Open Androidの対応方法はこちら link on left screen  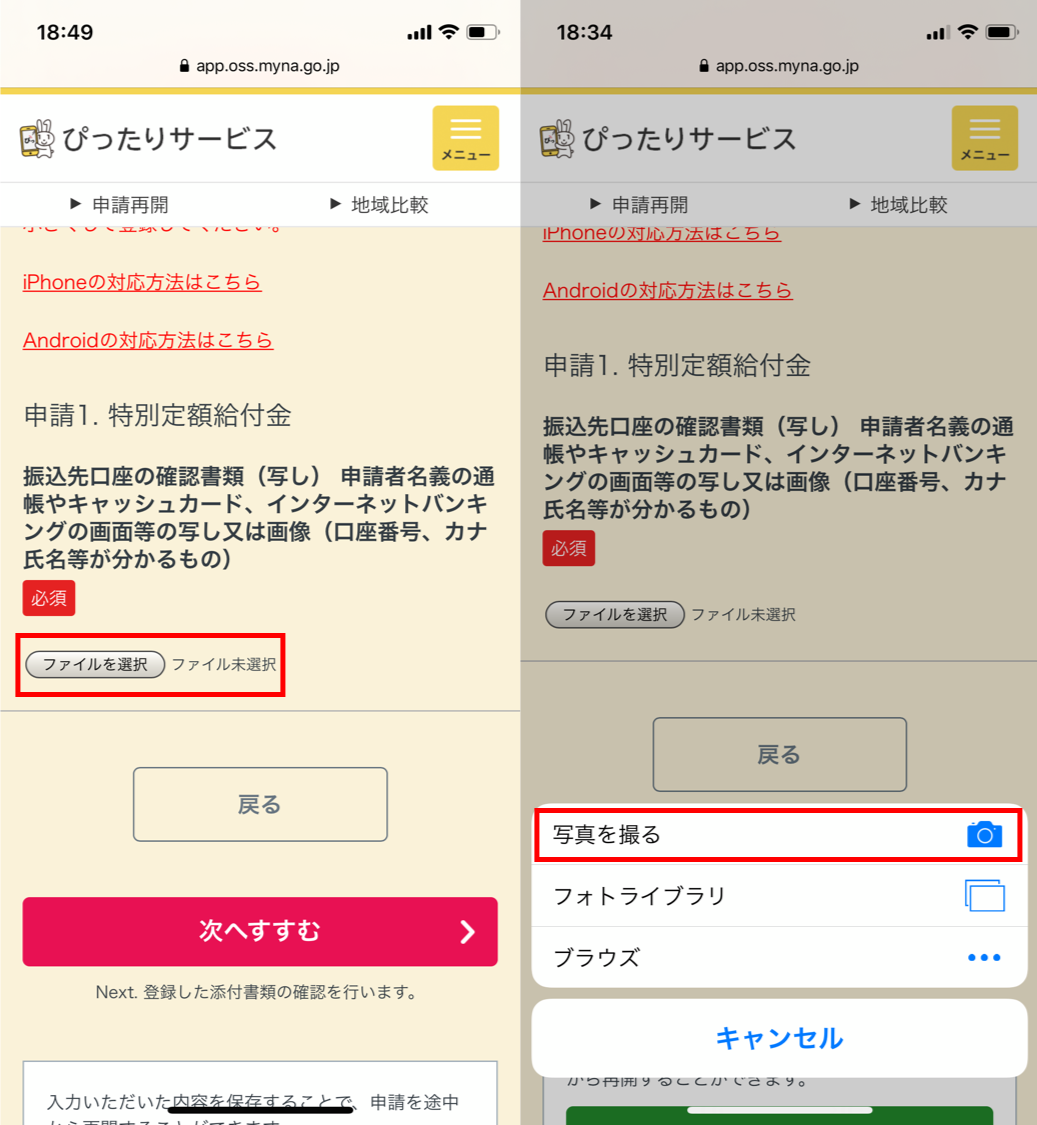(x=148, y=339)
